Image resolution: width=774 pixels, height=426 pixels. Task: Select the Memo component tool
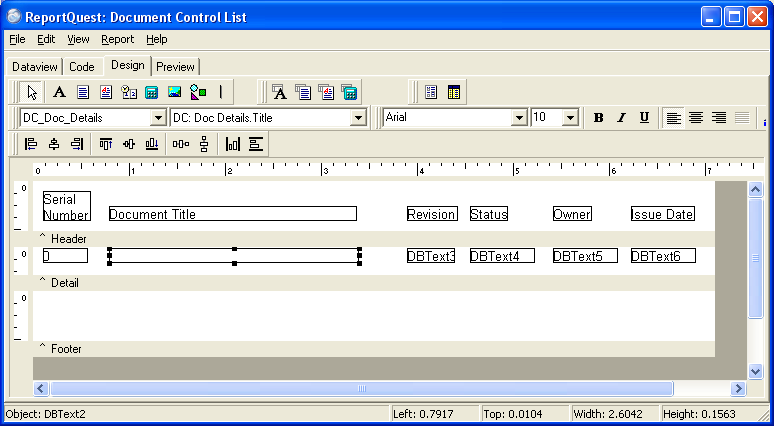click(83, 92)
